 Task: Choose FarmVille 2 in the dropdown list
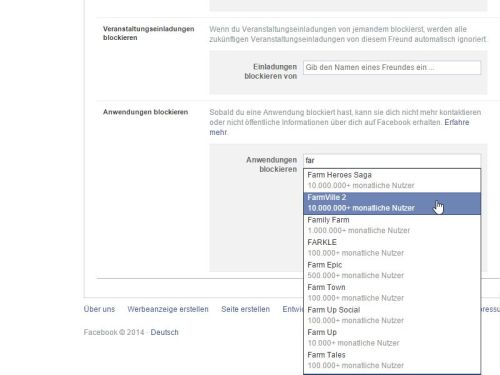[392, 203]
